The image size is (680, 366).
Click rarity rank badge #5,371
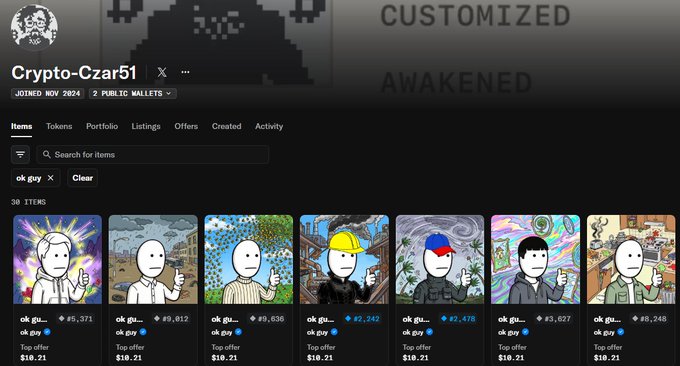tap(76, 319)
